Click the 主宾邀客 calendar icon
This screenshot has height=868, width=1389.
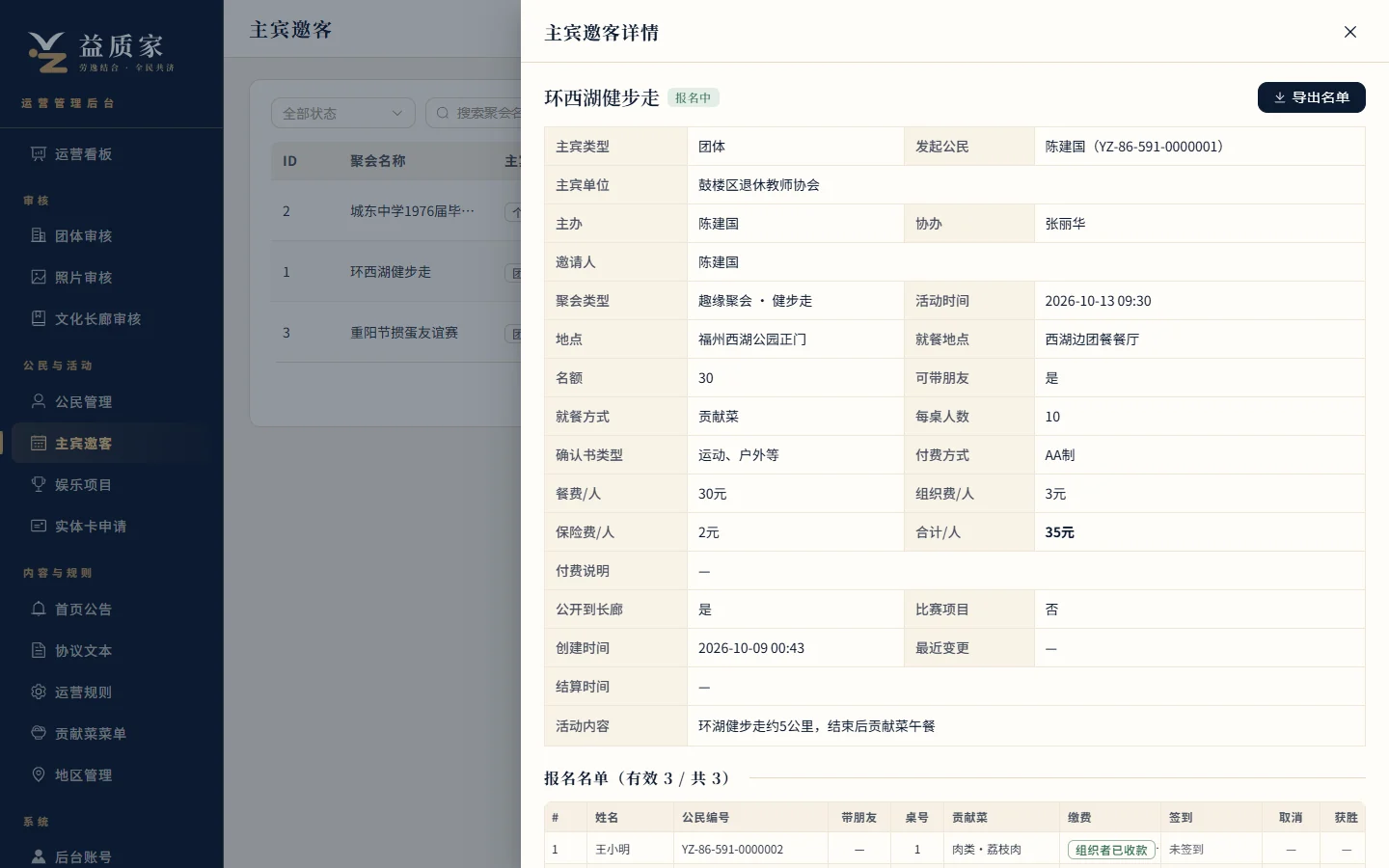39,443
